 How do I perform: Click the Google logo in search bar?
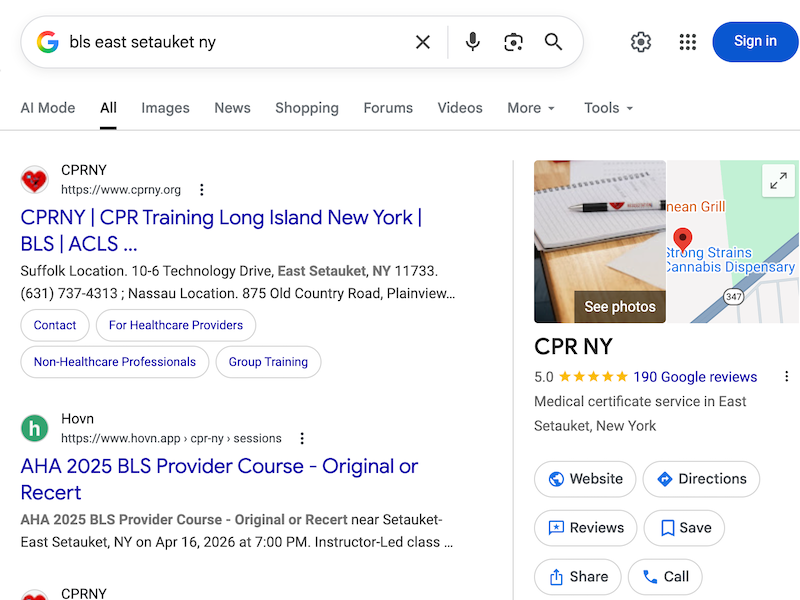coord(47,42)
